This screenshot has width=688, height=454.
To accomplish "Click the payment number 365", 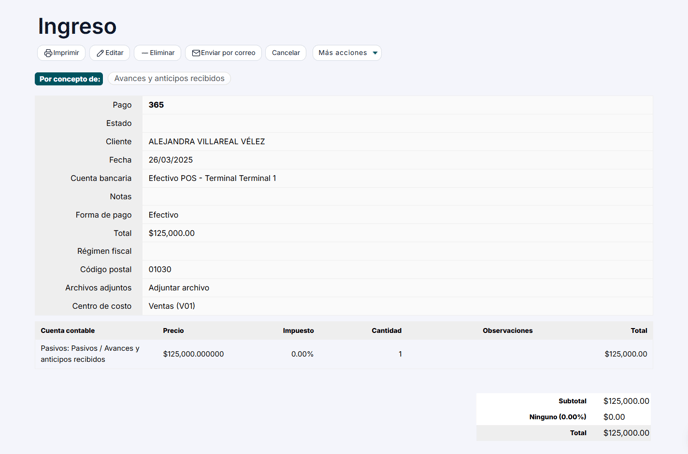I will tap(156, 105).
